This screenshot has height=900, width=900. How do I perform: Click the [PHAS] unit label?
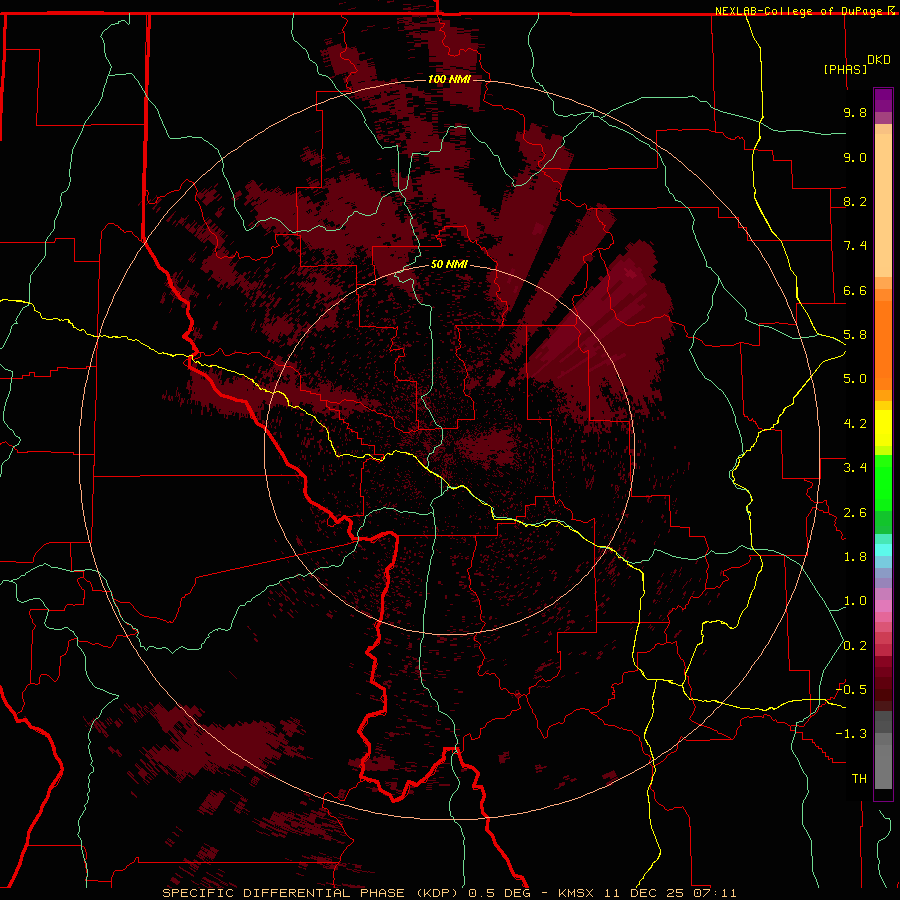coord(845,69)
